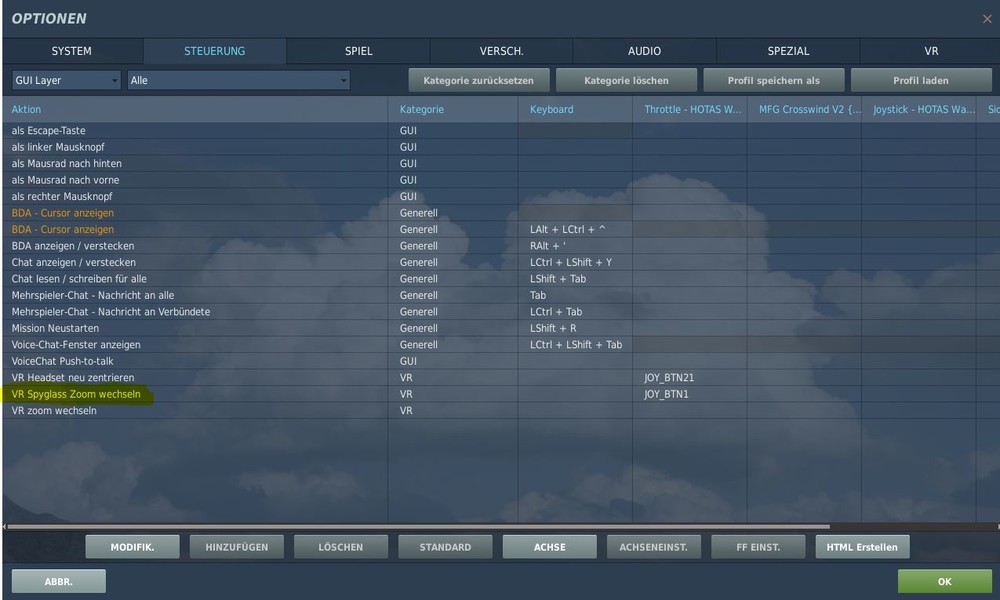Image resolution: width=1000 pixels, height=600 pixels.
Task: Click Profil speichern als
Action: (x=774, y=80)
